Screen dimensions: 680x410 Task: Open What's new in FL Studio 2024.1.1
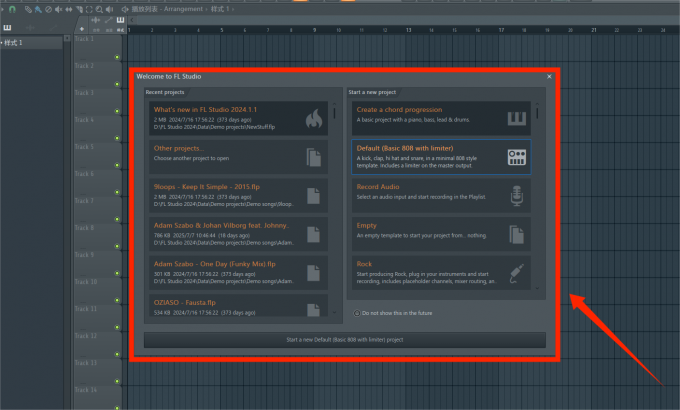(239, 118)
